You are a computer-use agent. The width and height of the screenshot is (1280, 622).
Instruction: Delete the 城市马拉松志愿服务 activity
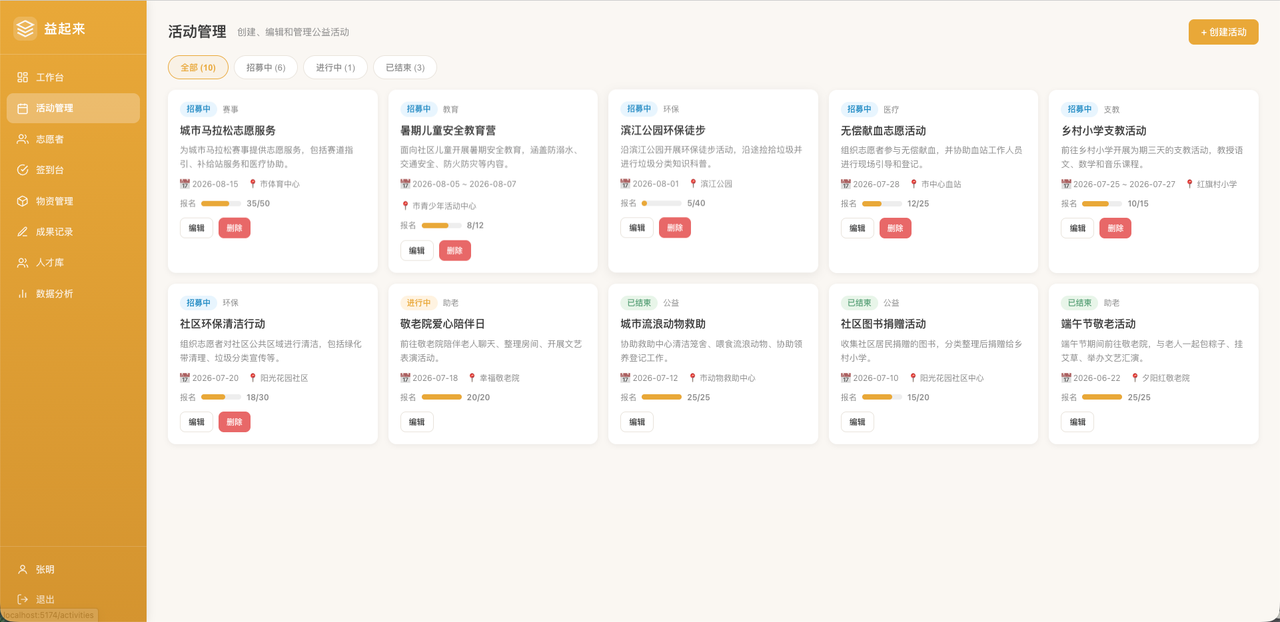235,228
